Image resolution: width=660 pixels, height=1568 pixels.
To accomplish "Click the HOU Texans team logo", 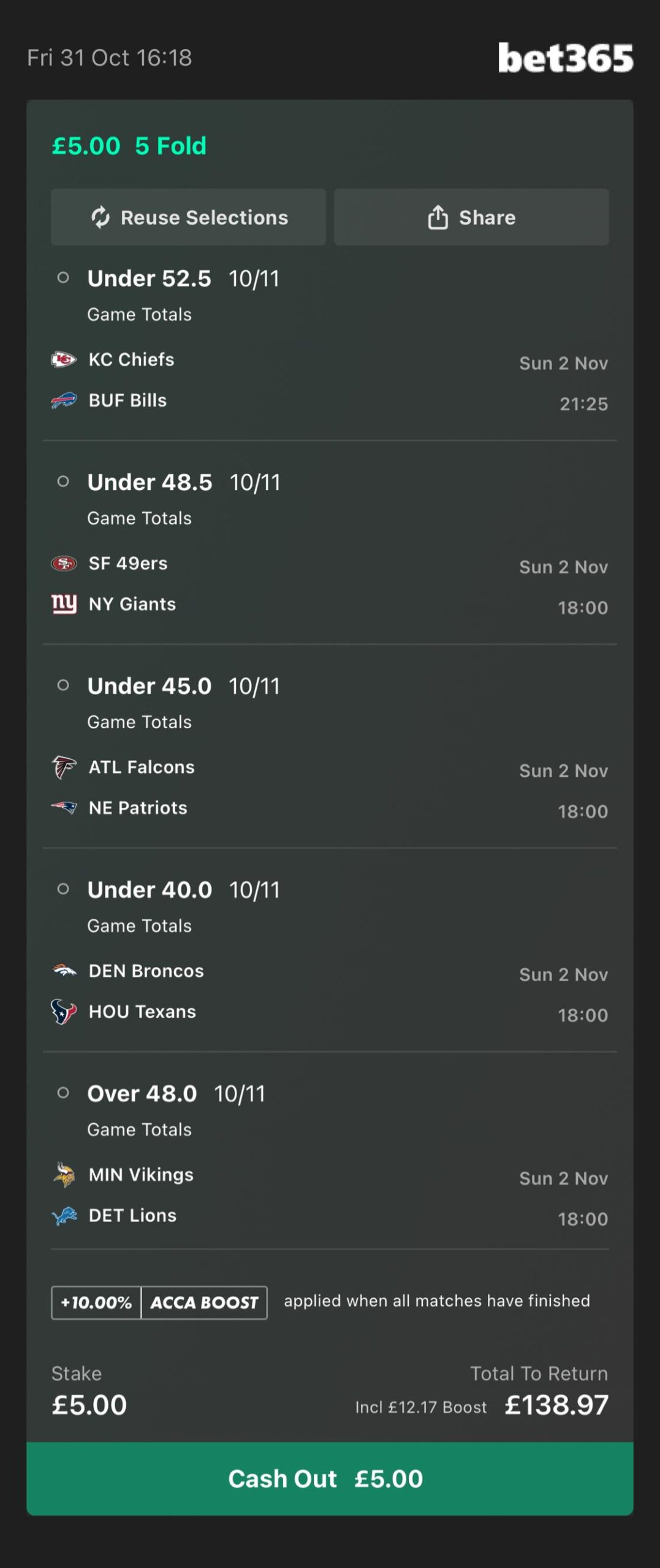I will tap(64, 1012).
